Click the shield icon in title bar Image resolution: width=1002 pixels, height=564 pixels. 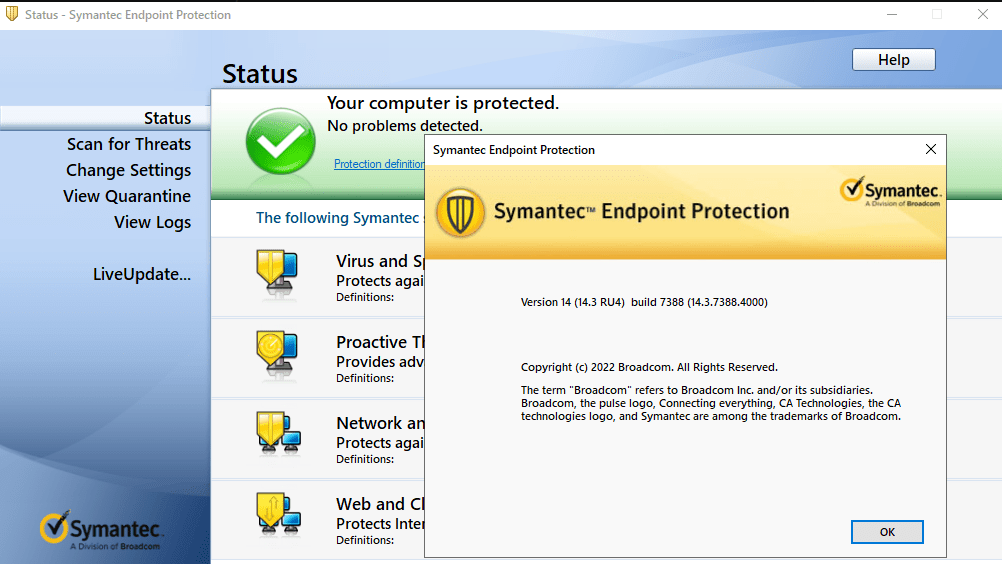pos(12,14)
